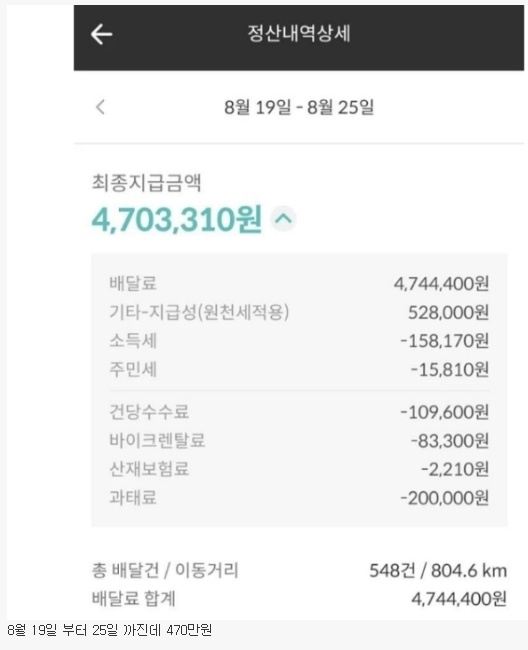Go to previous week with left chevron

pos(100,107)
